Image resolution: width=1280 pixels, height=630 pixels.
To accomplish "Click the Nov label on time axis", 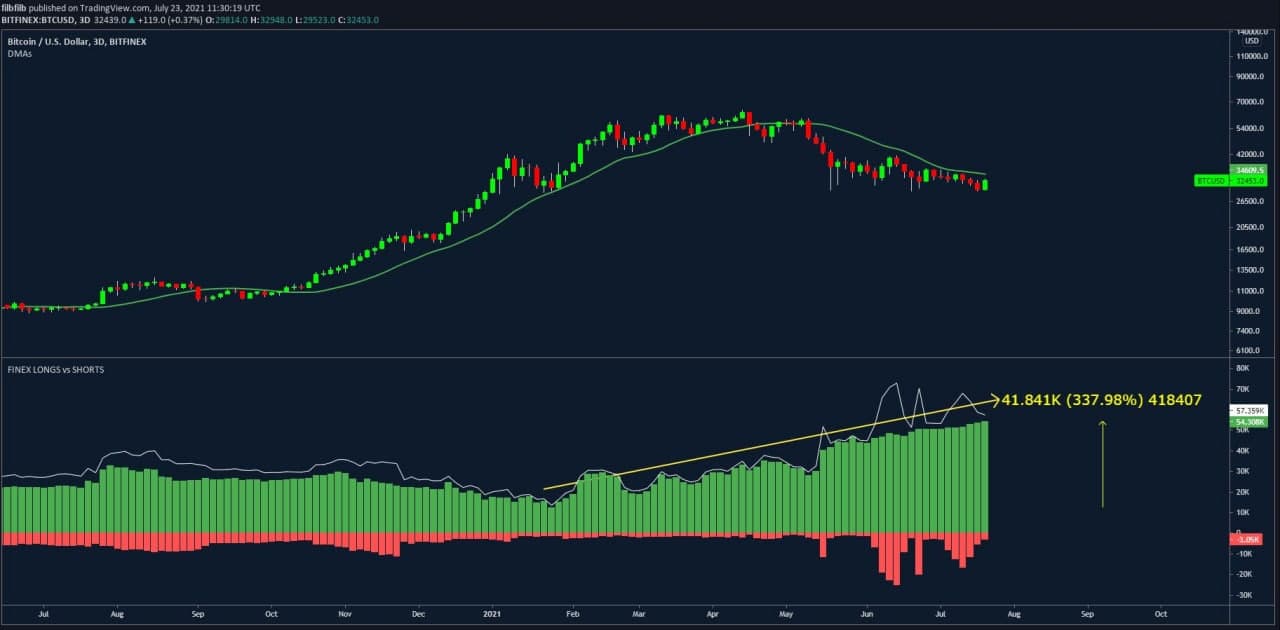I will pyautogui.click(x=344, y=612).
